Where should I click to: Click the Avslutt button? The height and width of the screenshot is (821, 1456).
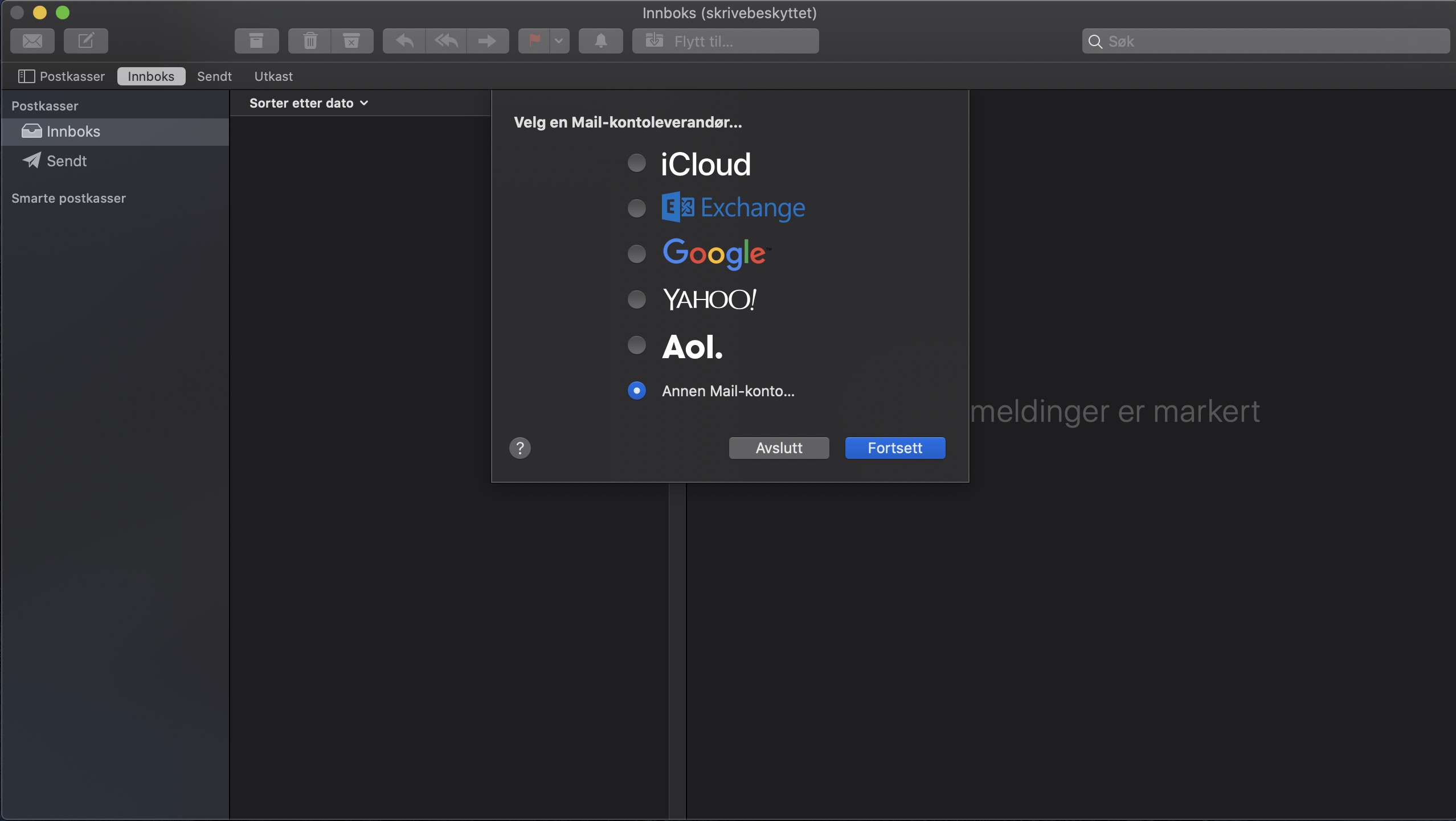779,448
